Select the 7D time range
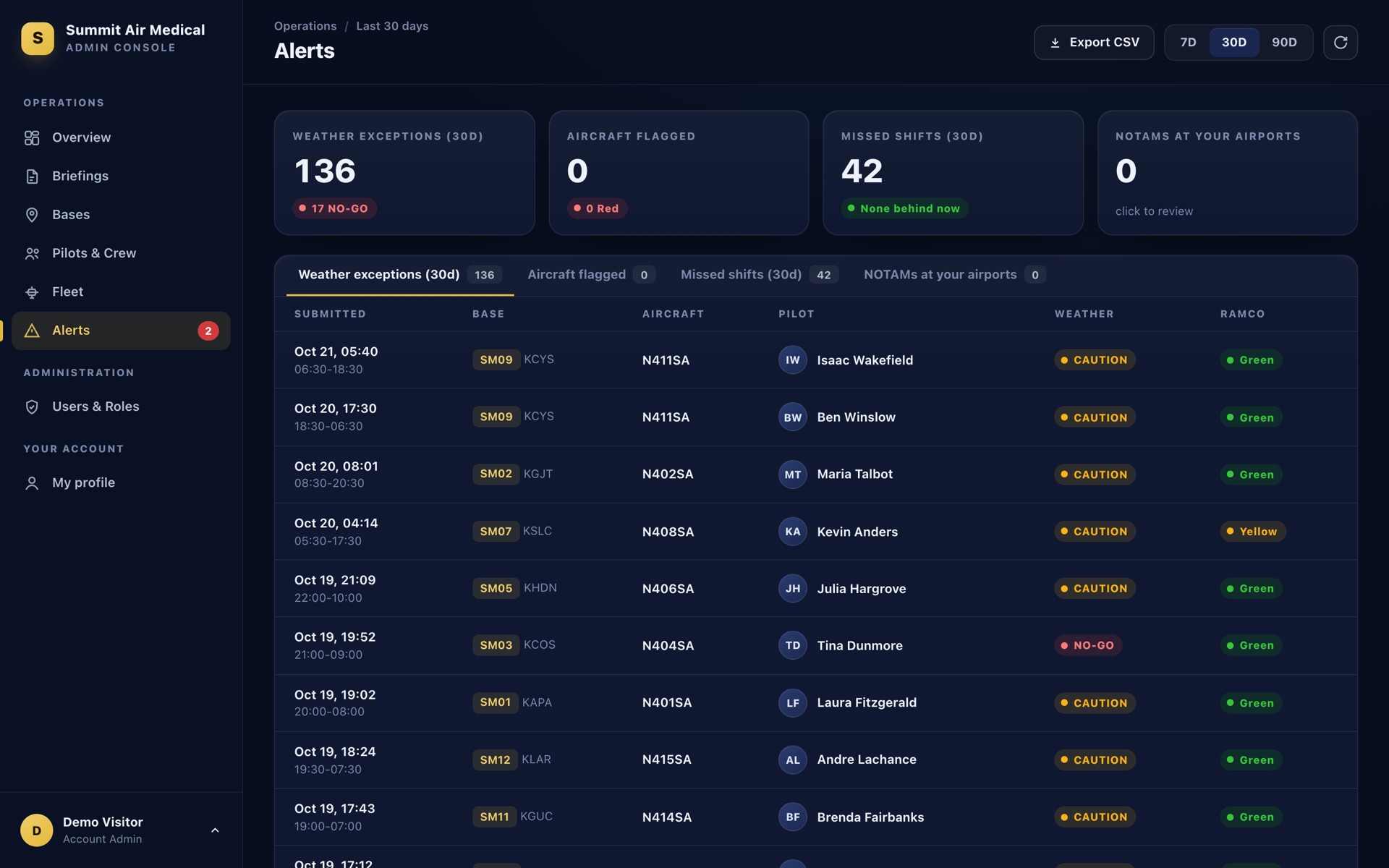Image resolution: width=1389 pixels, height=868 pixels. point(1188,43)
